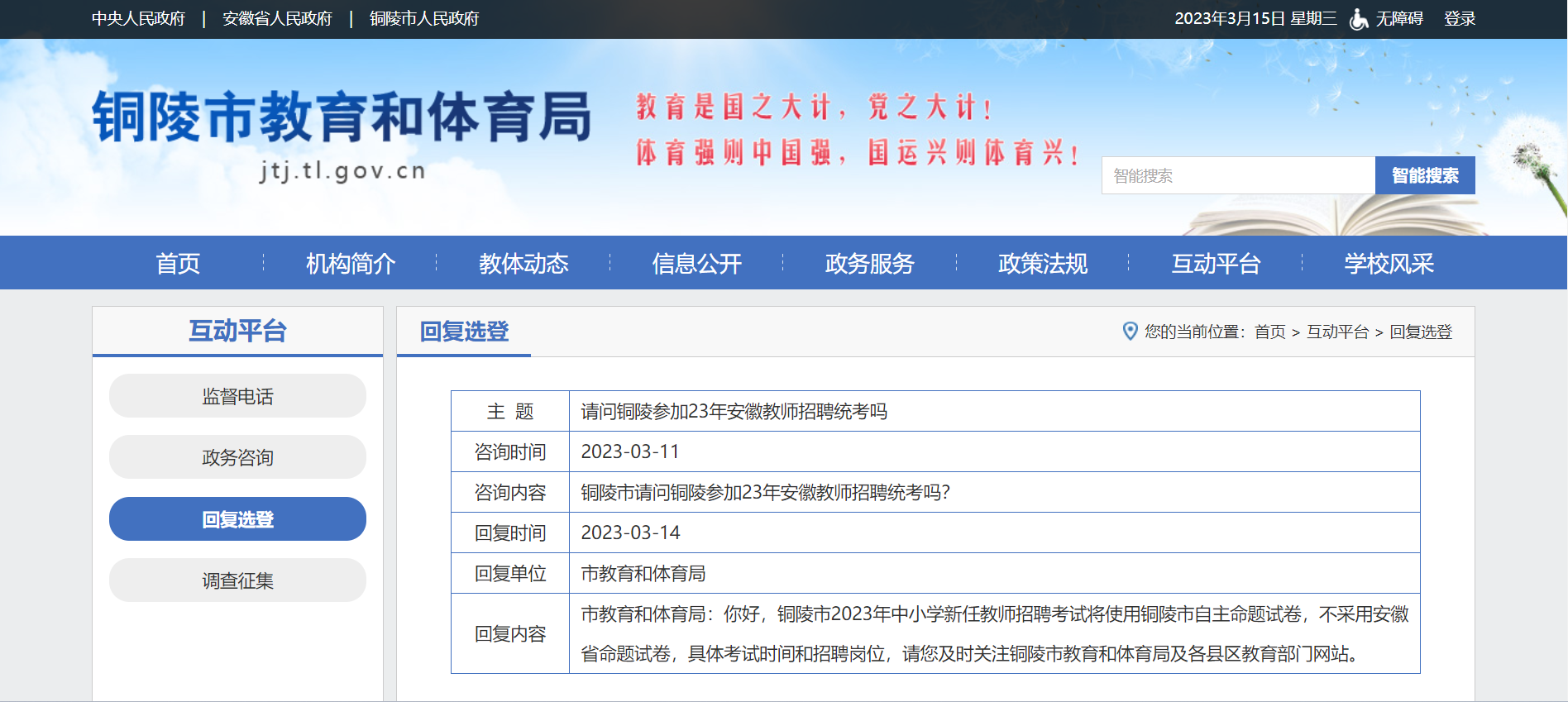Click the 登录 login link

click(x=1460, y=19)
